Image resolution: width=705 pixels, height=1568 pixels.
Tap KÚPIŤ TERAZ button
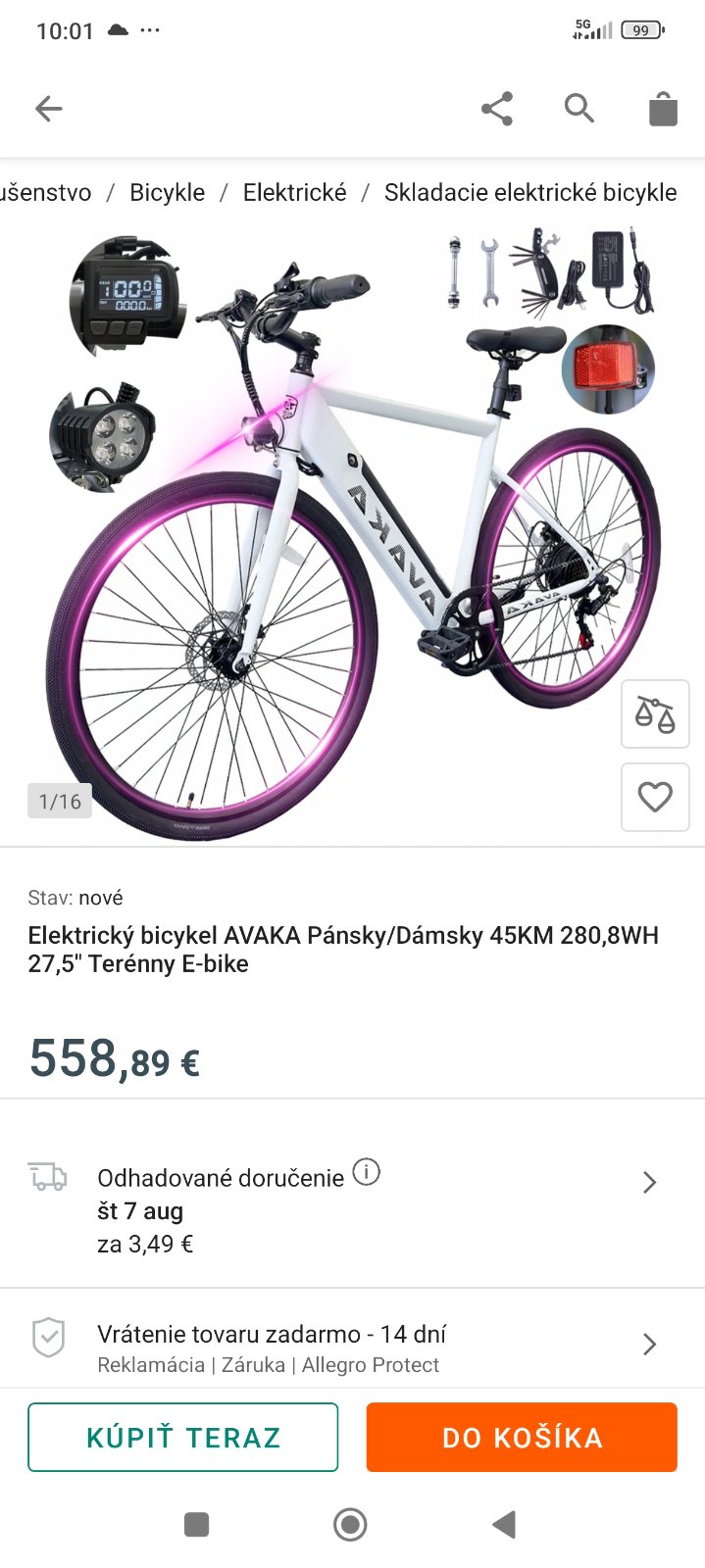pyautogui.click(x=183, y=1437)
